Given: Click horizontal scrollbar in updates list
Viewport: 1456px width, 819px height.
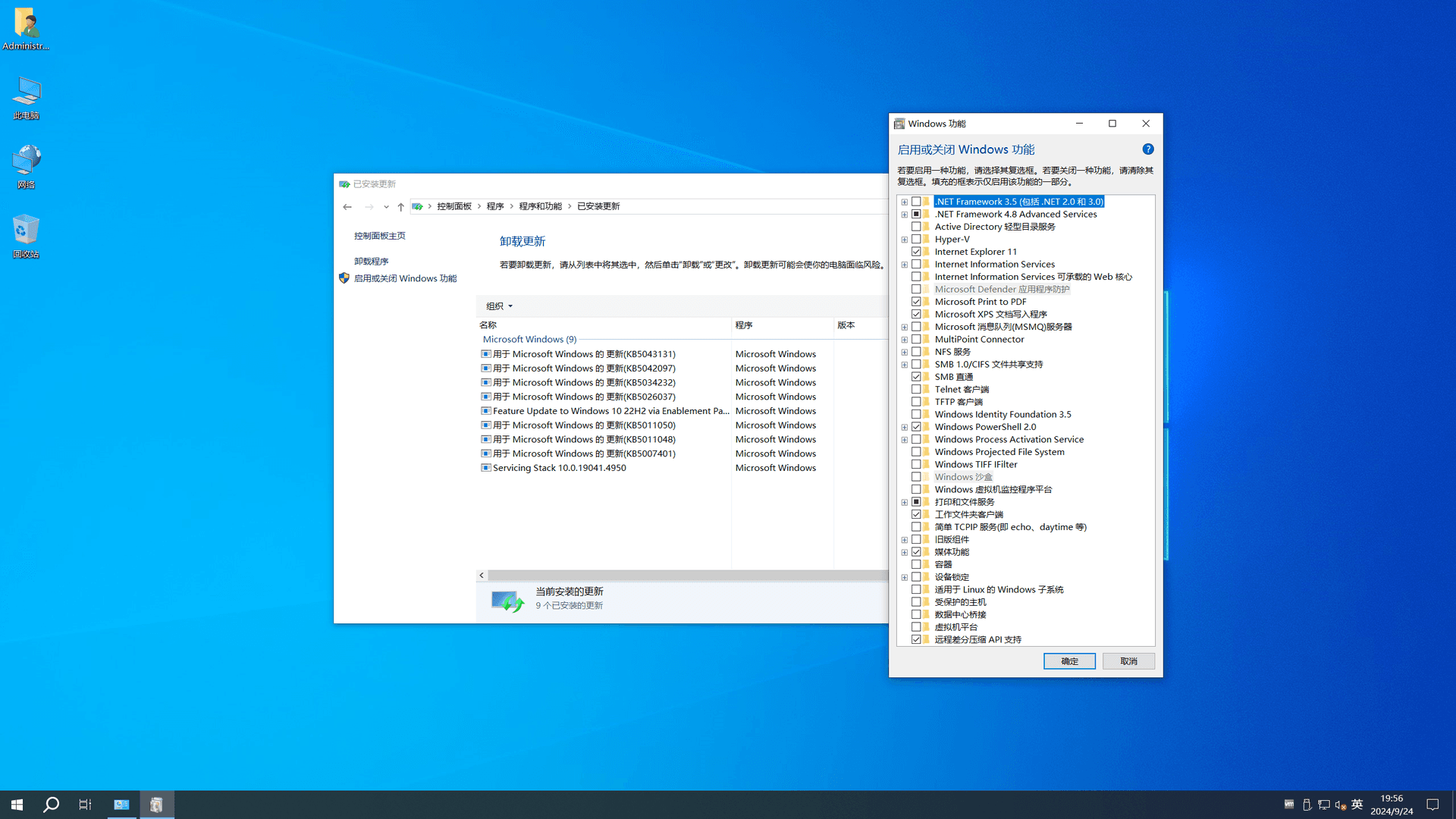Looking at the screenshot, I should pos(687,576).
